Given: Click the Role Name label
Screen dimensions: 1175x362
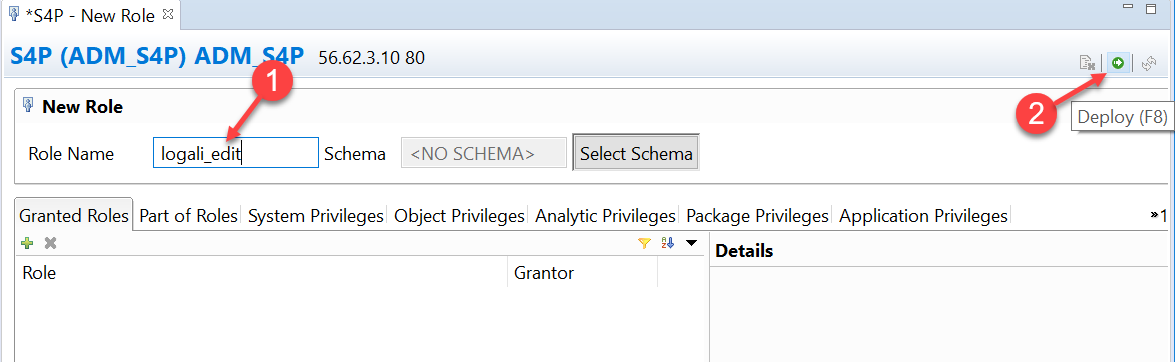Looking at the screenshot, I should (x=71, y=154).
